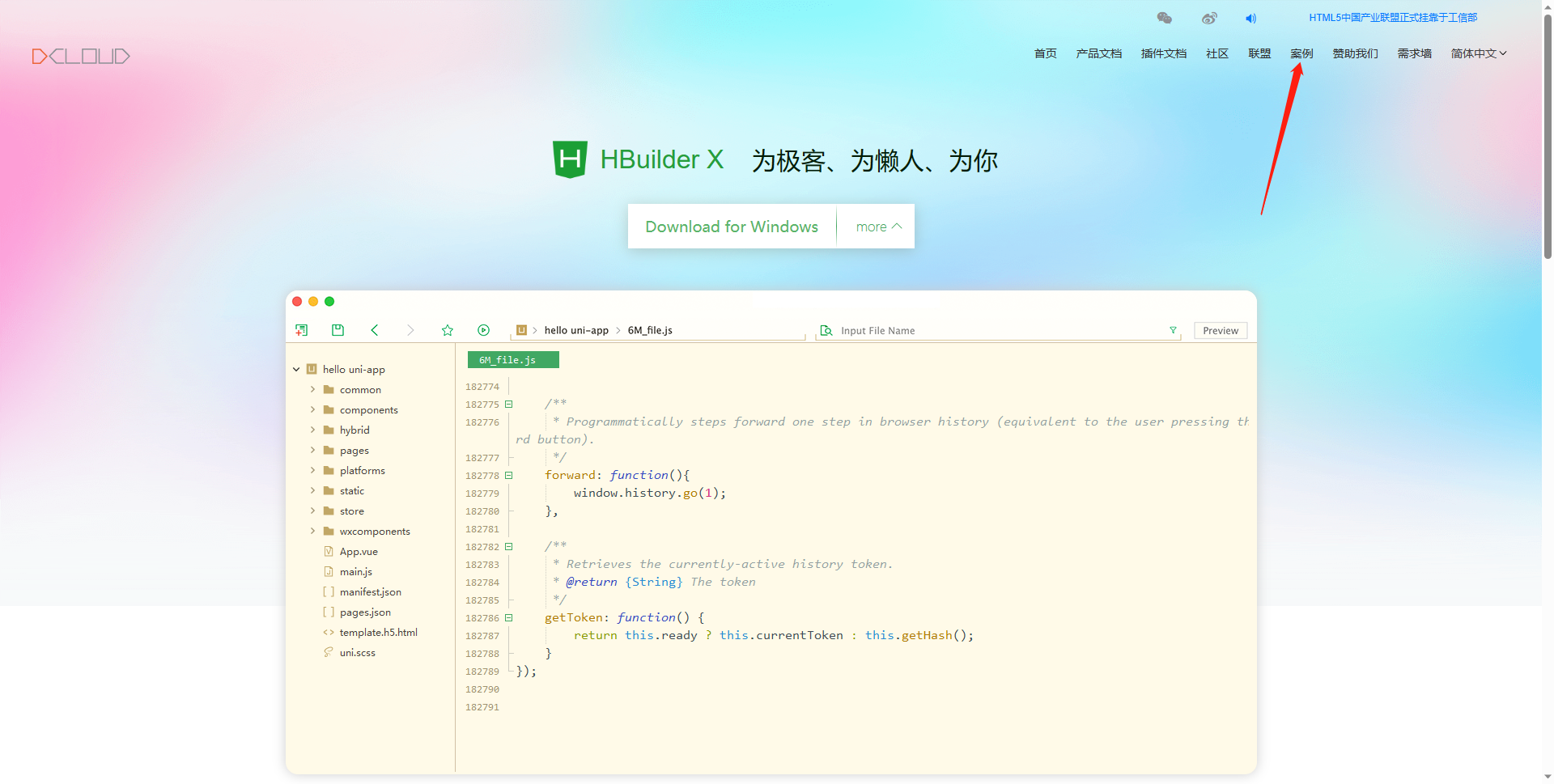Open 案例 navigation item
This screenshot has height=784, width=1554.
(x=1301, y=53)
